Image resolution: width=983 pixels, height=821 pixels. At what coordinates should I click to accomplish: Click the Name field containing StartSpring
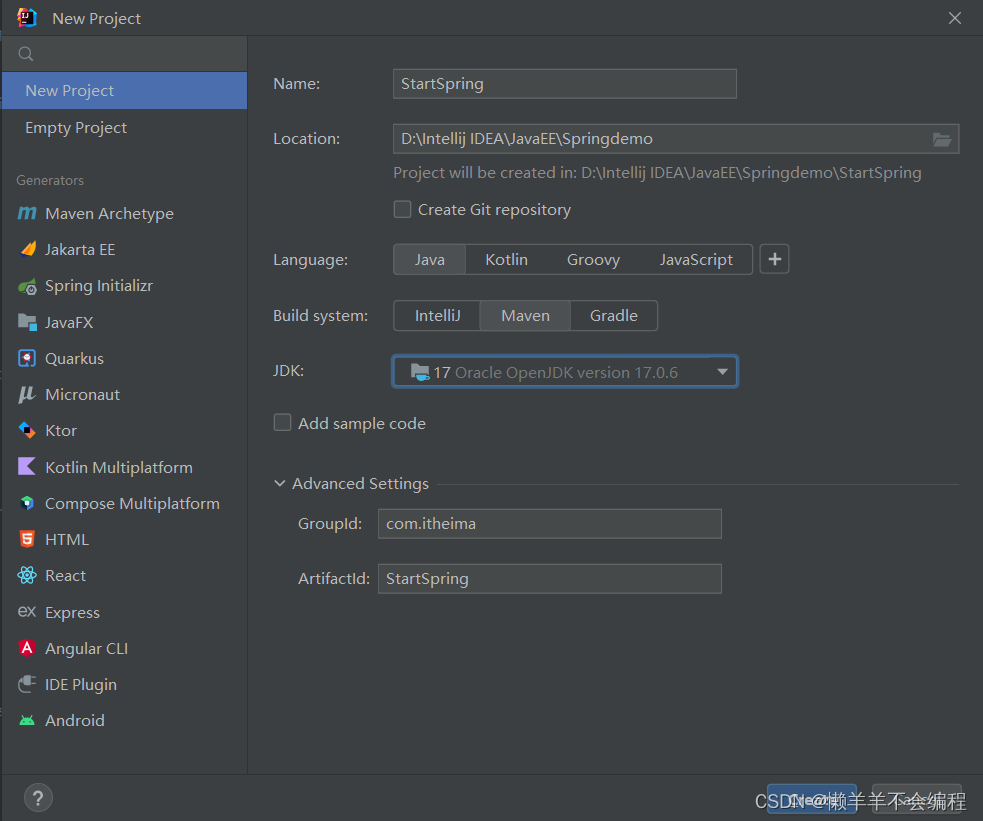coord(564,84)
